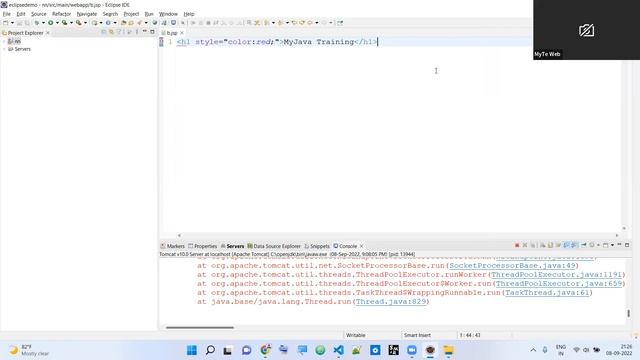Open the Run button dropdown arrow
This screenshot has height=360, width=640.
(57, 23)
